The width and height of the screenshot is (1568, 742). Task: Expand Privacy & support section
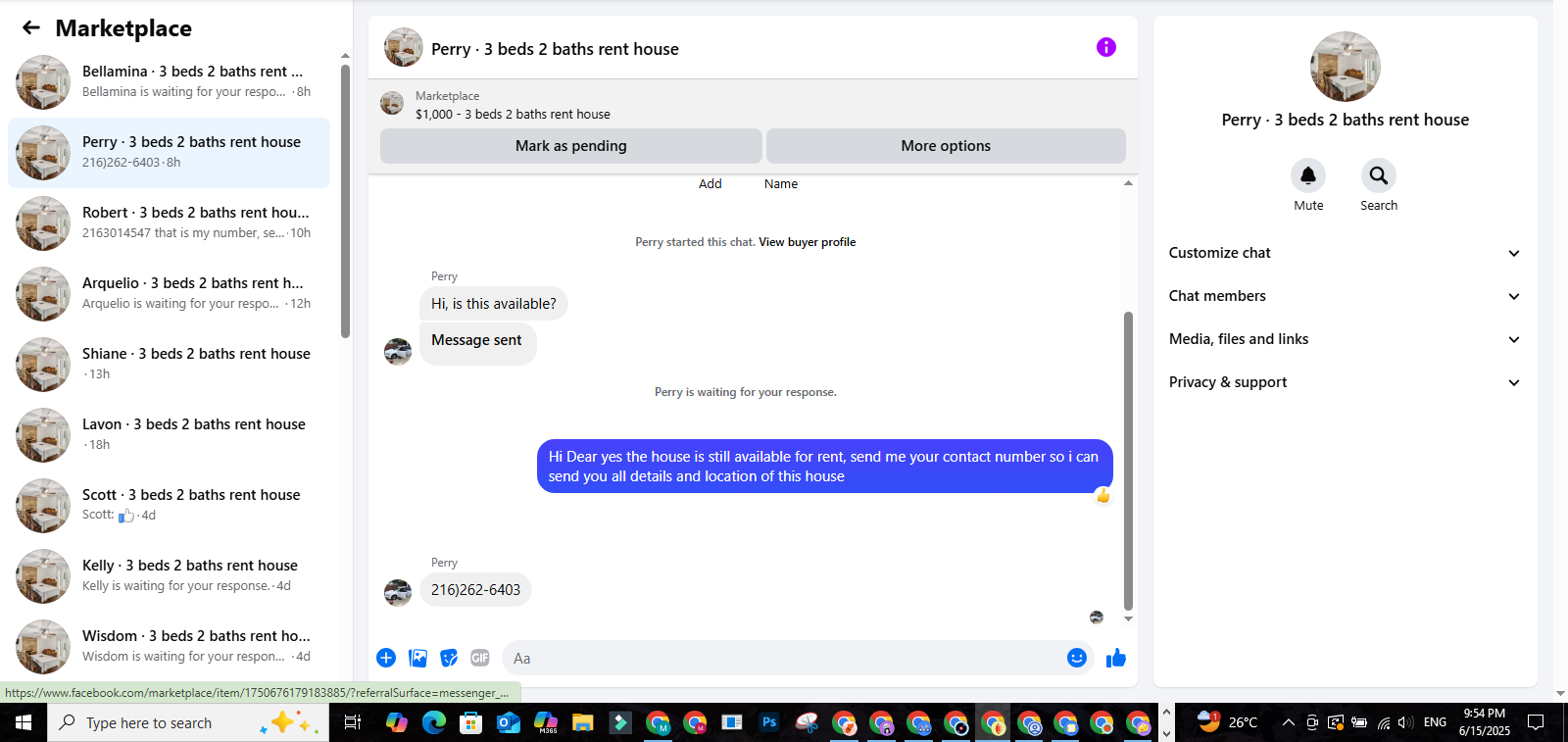pyautogui.click(x=1345, y=382)
